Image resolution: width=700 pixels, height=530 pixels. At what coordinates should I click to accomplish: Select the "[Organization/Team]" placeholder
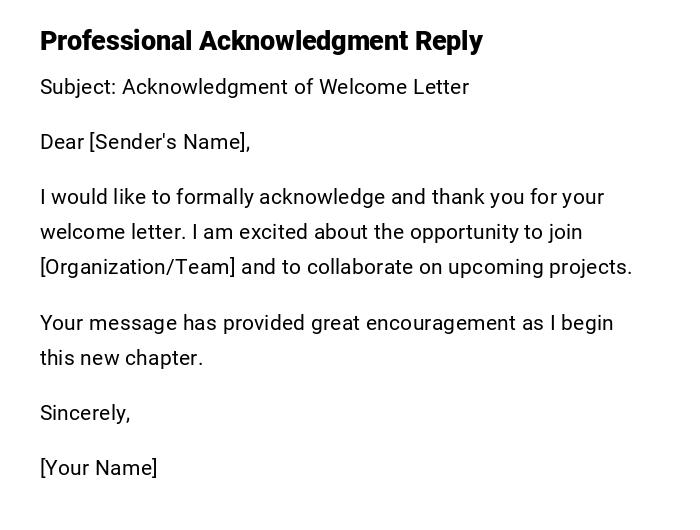click(137, 268)
